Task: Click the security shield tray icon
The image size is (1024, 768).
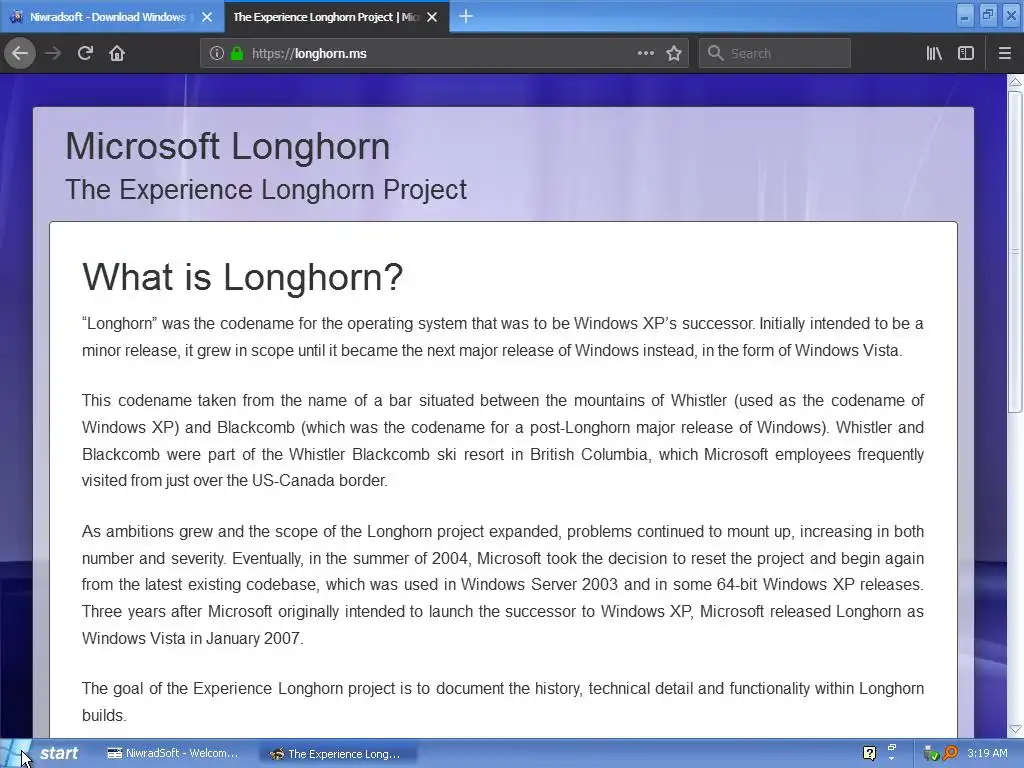Action: tap(931, 754)
